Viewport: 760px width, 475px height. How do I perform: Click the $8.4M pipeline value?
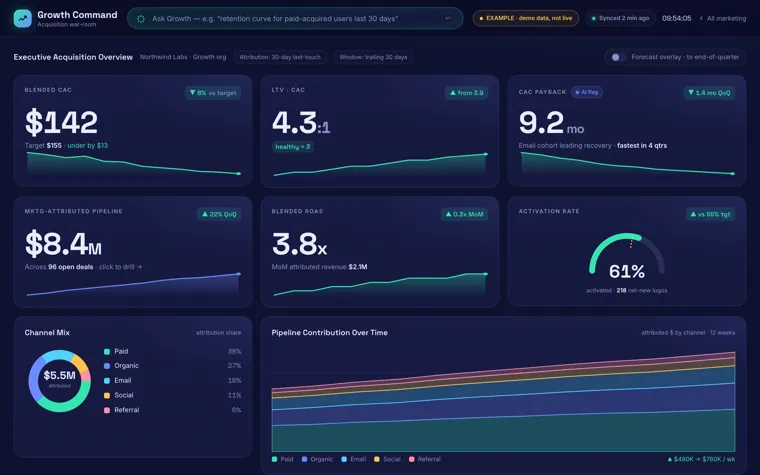63,244
